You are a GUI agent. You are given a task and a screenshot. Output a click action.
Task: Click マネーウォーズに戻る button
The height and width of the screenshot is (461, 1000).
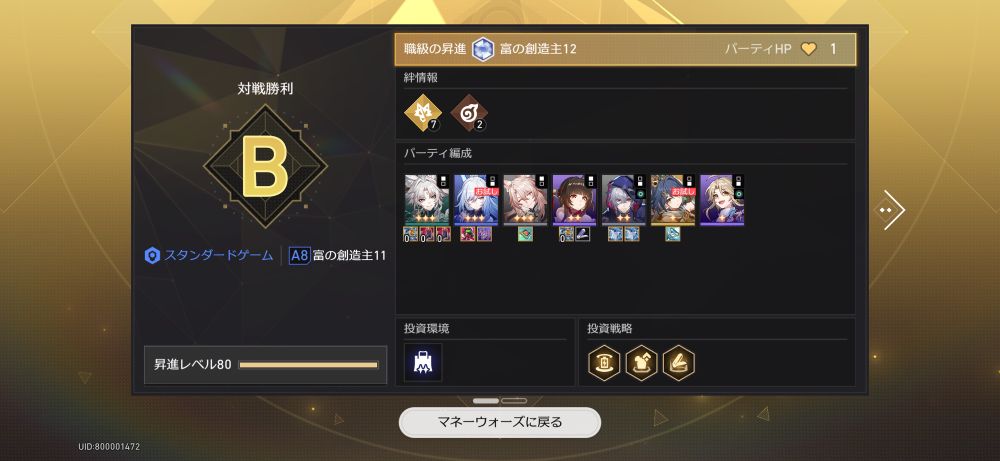(x=500, y=422)
